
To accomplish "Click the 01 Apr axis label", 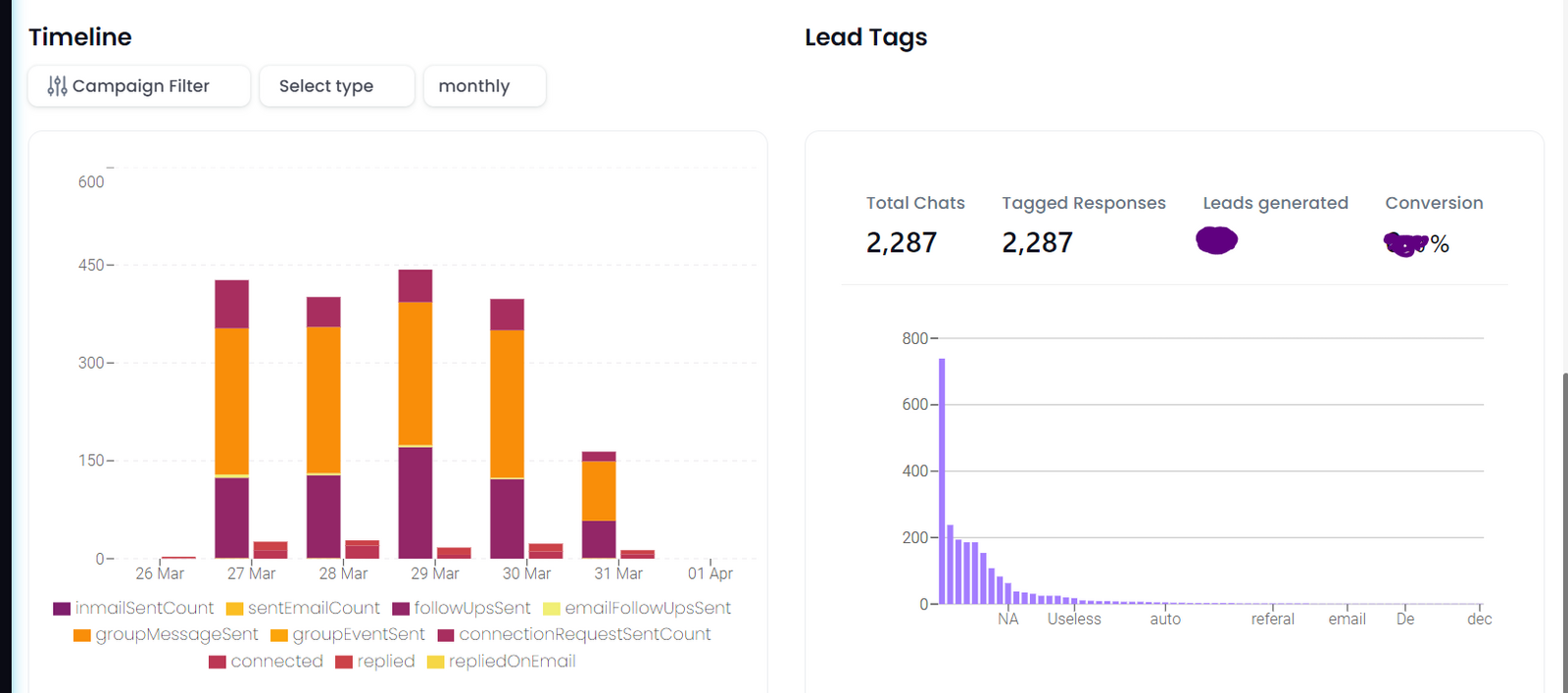I will [710, 573].
